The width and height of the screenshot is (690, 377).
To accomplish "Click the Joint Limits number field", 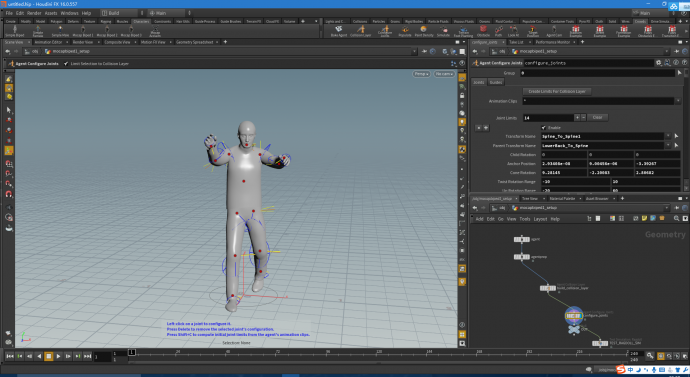I will click(x=548, y=117).
